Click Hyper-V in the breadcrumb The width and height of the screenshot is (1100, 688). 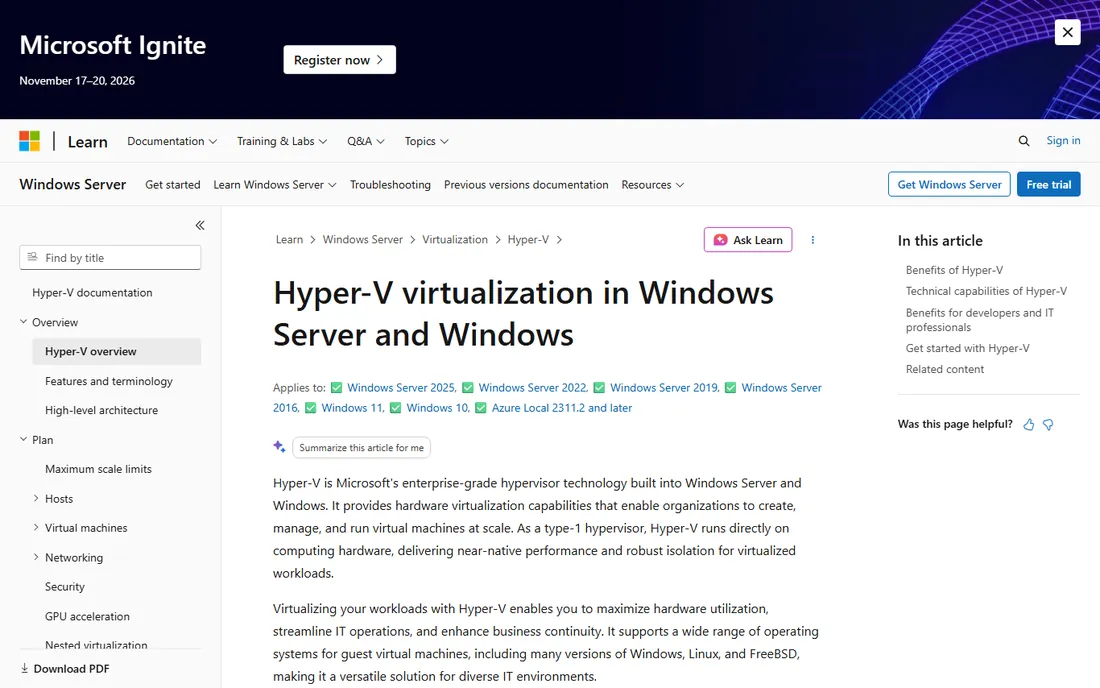(x=528, y=239)
